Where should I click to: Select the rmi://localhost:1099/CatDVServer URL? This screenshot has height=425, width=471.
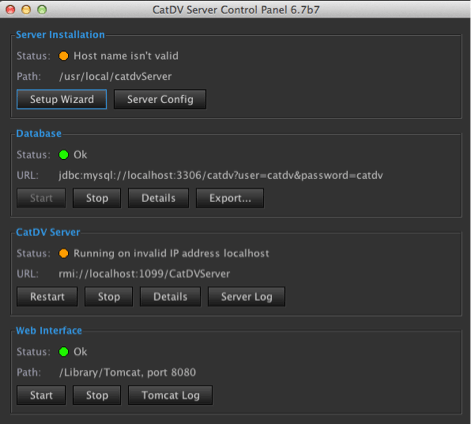click(144, 274)
